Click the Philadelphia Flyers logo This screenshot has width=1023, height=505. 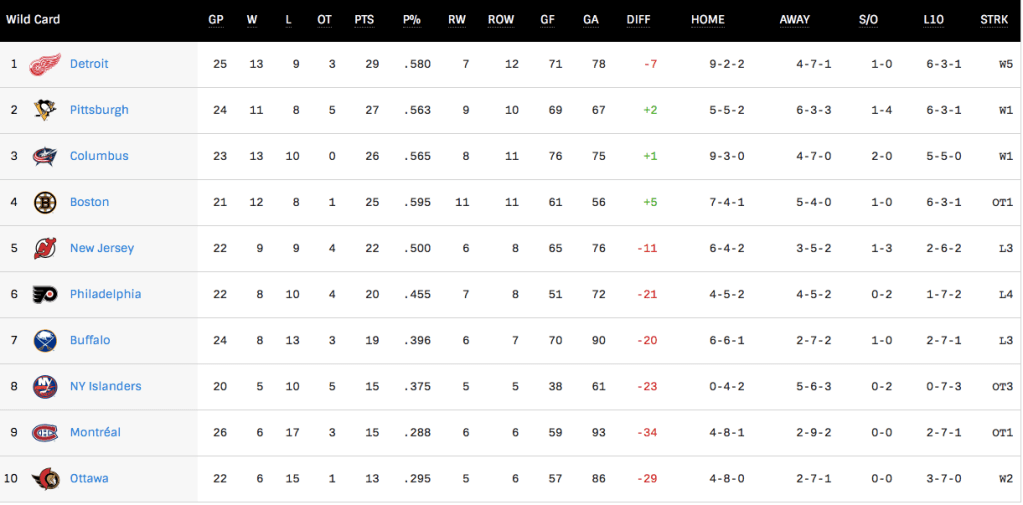[x=45, y=294]
